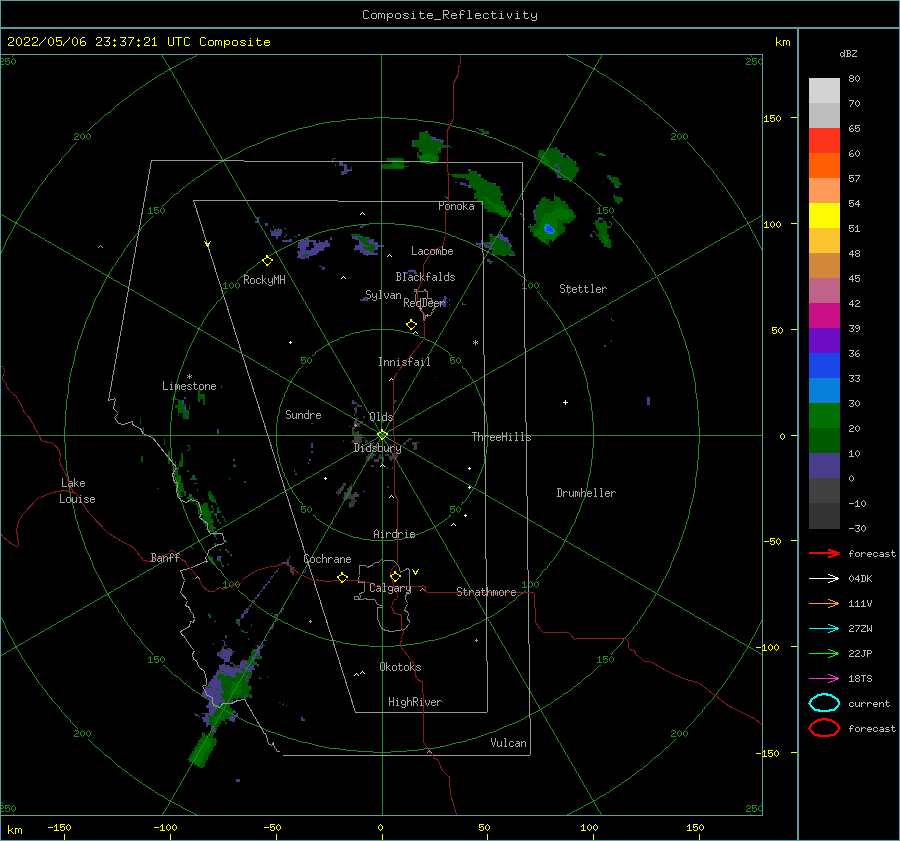Click the lightest grey swatch atop dBZ scale

(824, 91)
